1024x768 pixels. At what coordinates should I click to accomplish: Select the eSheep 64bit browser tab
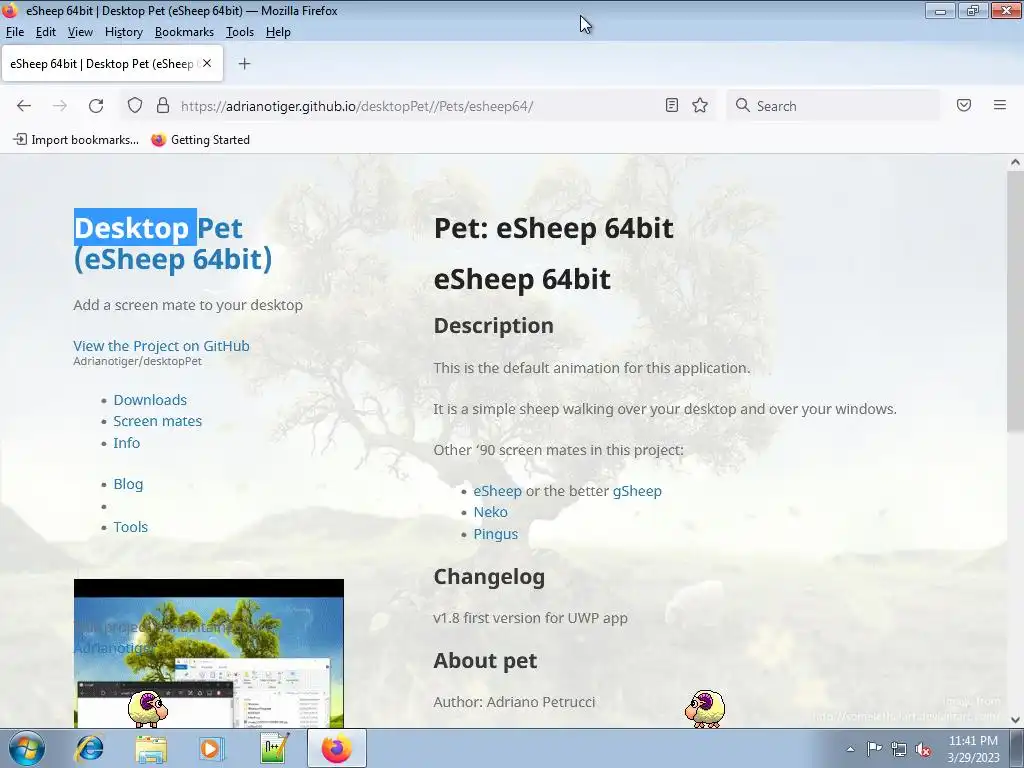112,63
